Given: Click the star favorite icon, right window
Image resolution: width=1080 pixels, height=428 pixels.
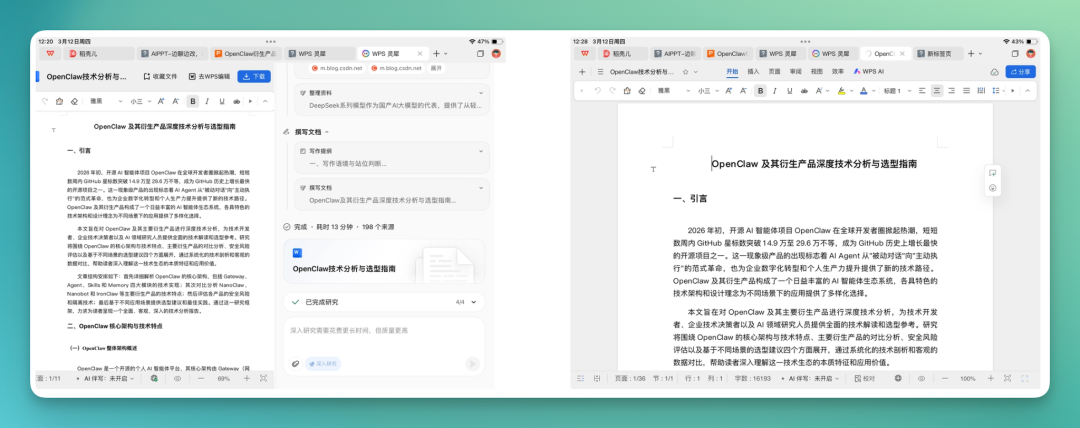Looking at the screenshot, I should (685, 72).
